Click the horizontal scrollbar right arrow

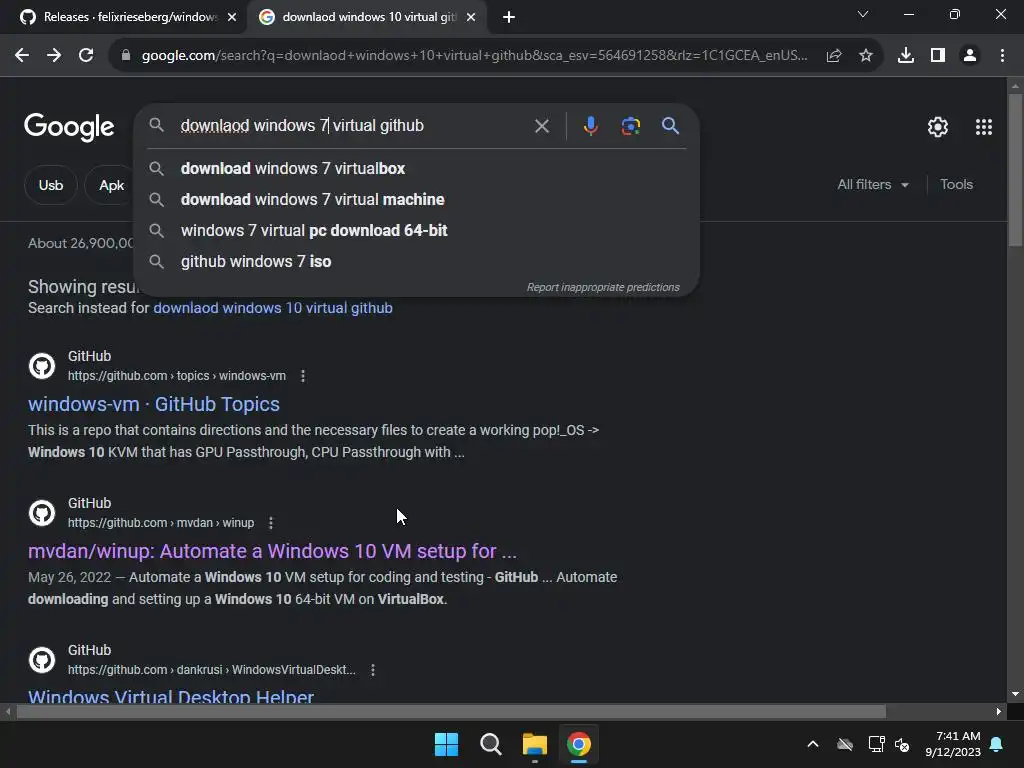[x=999, y=712]
